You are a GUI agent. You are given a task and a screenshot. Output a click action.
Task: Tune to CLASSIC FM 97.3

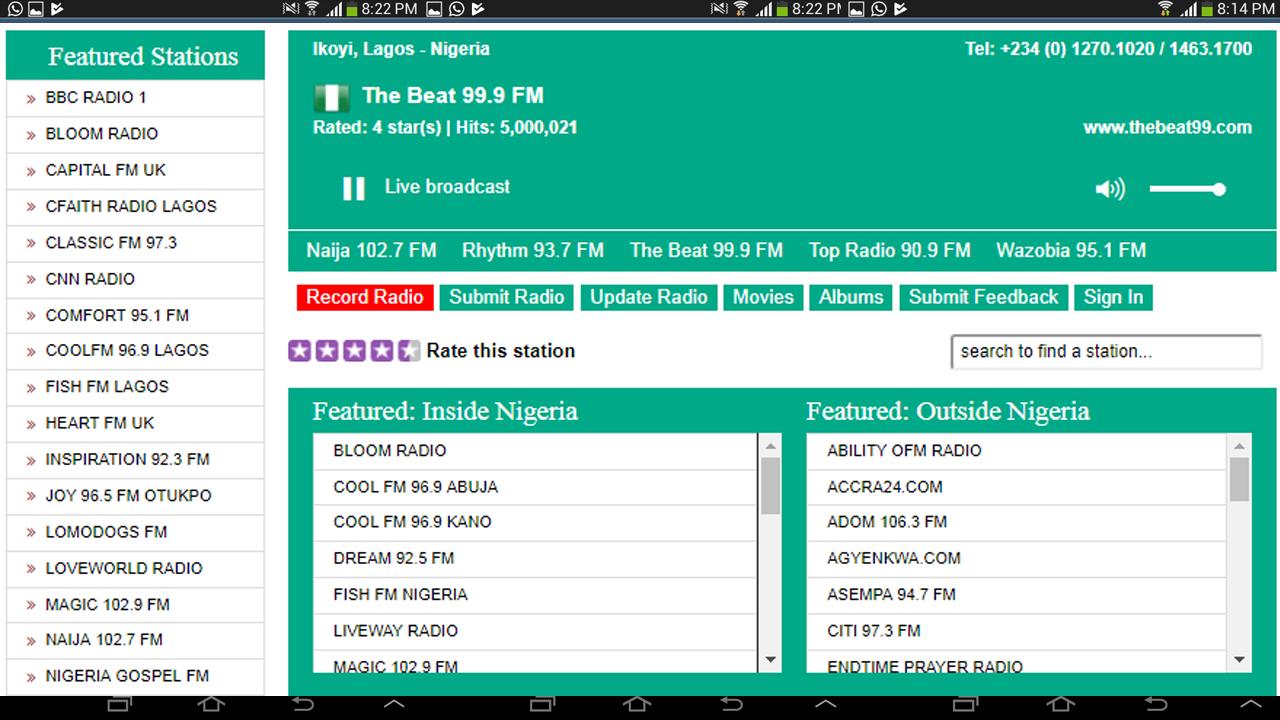(135, 243)
